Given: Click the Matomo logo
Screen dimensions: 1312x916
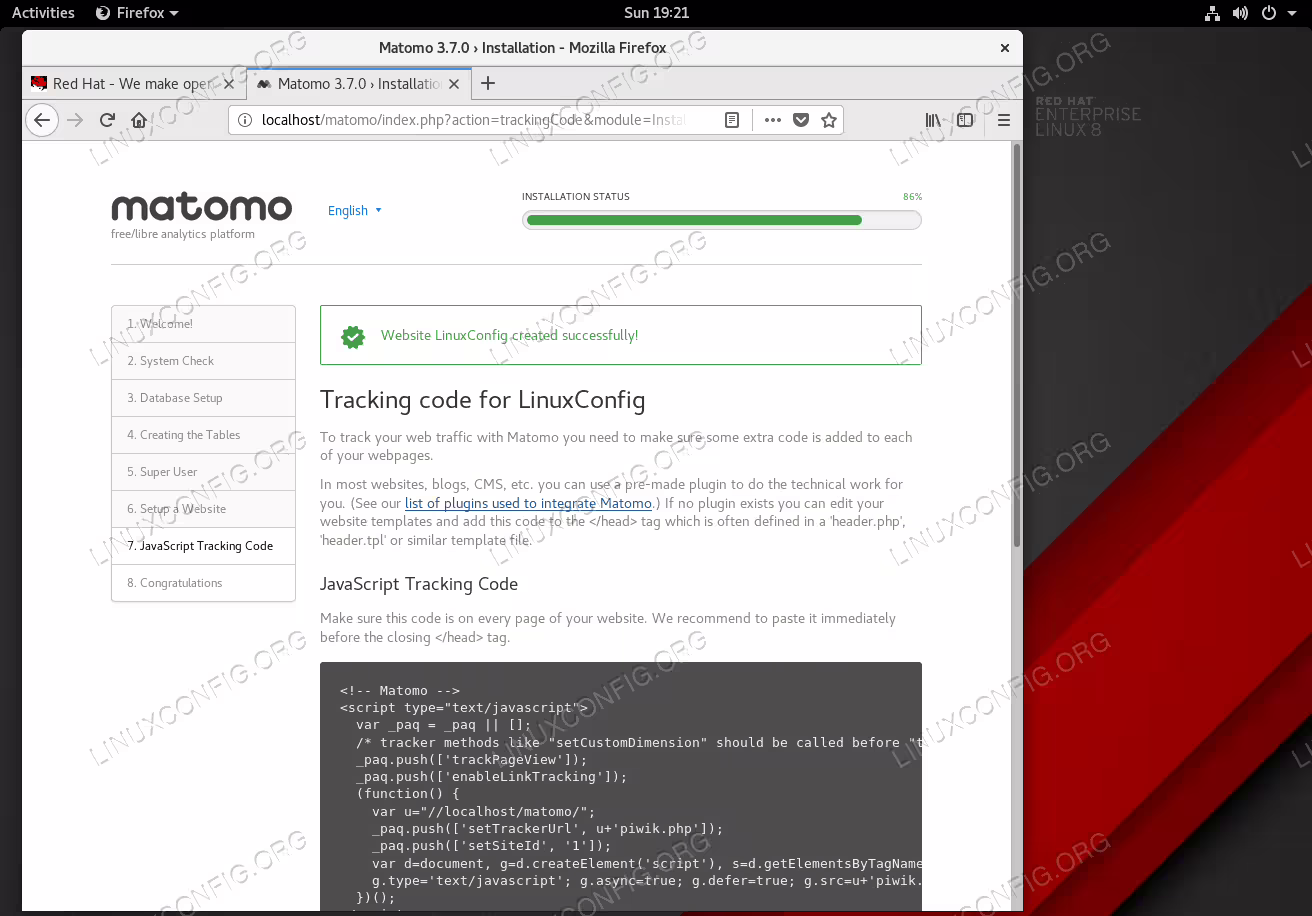Looking at the screenshot, I should click(201, 208).
